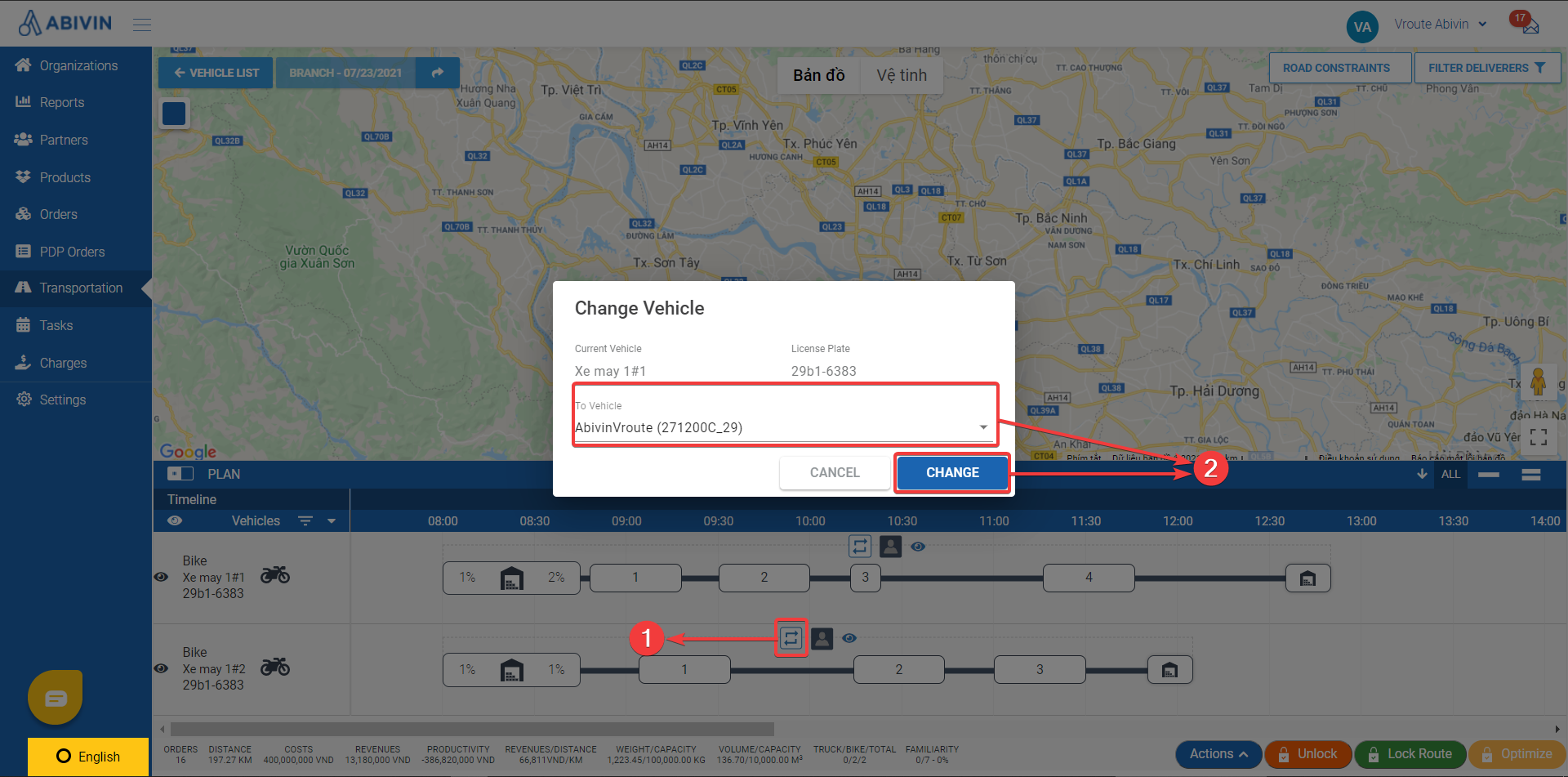Open the To Vehicle dropdown
Image resolution: width=1568 pixels, height=777 pixels.
pyautogui.click(x=782, y=427)
